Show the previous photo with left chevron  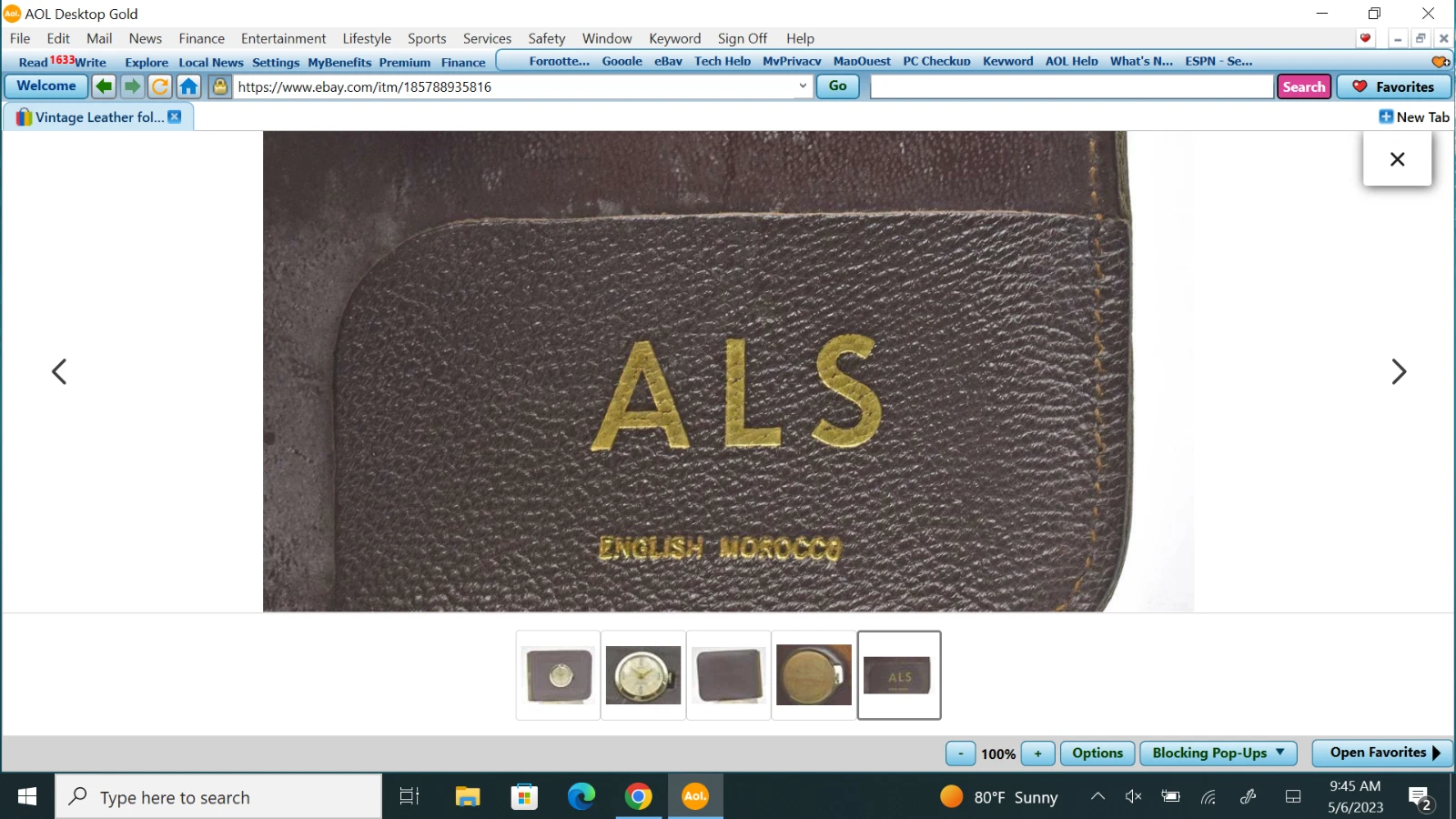(x=59, y=371)
